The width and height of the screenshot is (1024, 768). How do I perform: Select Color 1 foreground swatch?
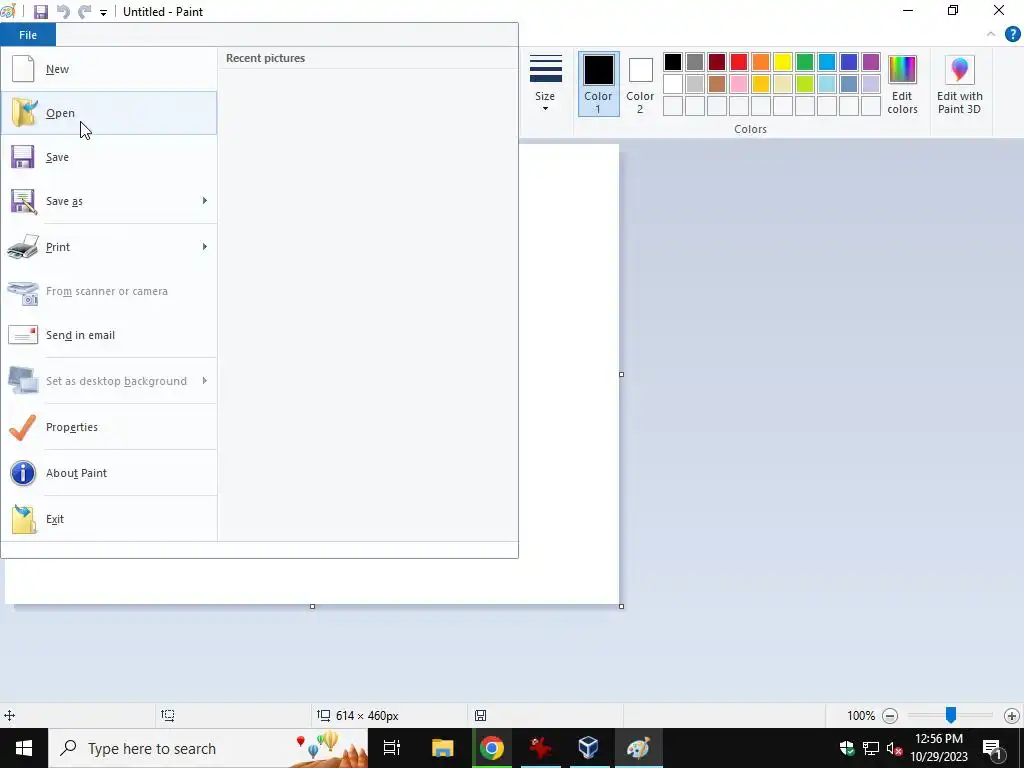(598, 84)
